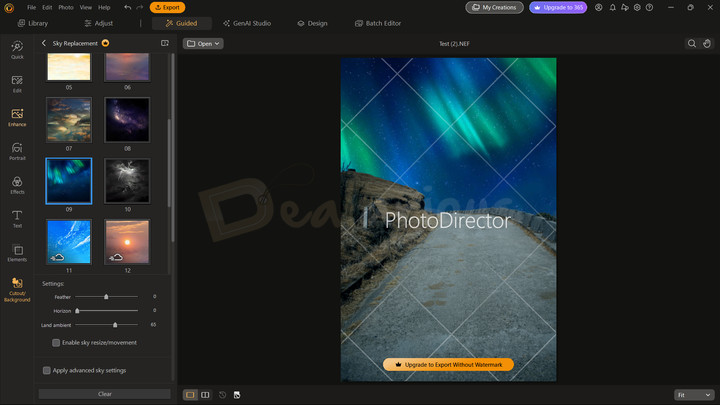Open the announcements megaphone icon
Viewport: 720px width, 405px height.
(625, 7)
